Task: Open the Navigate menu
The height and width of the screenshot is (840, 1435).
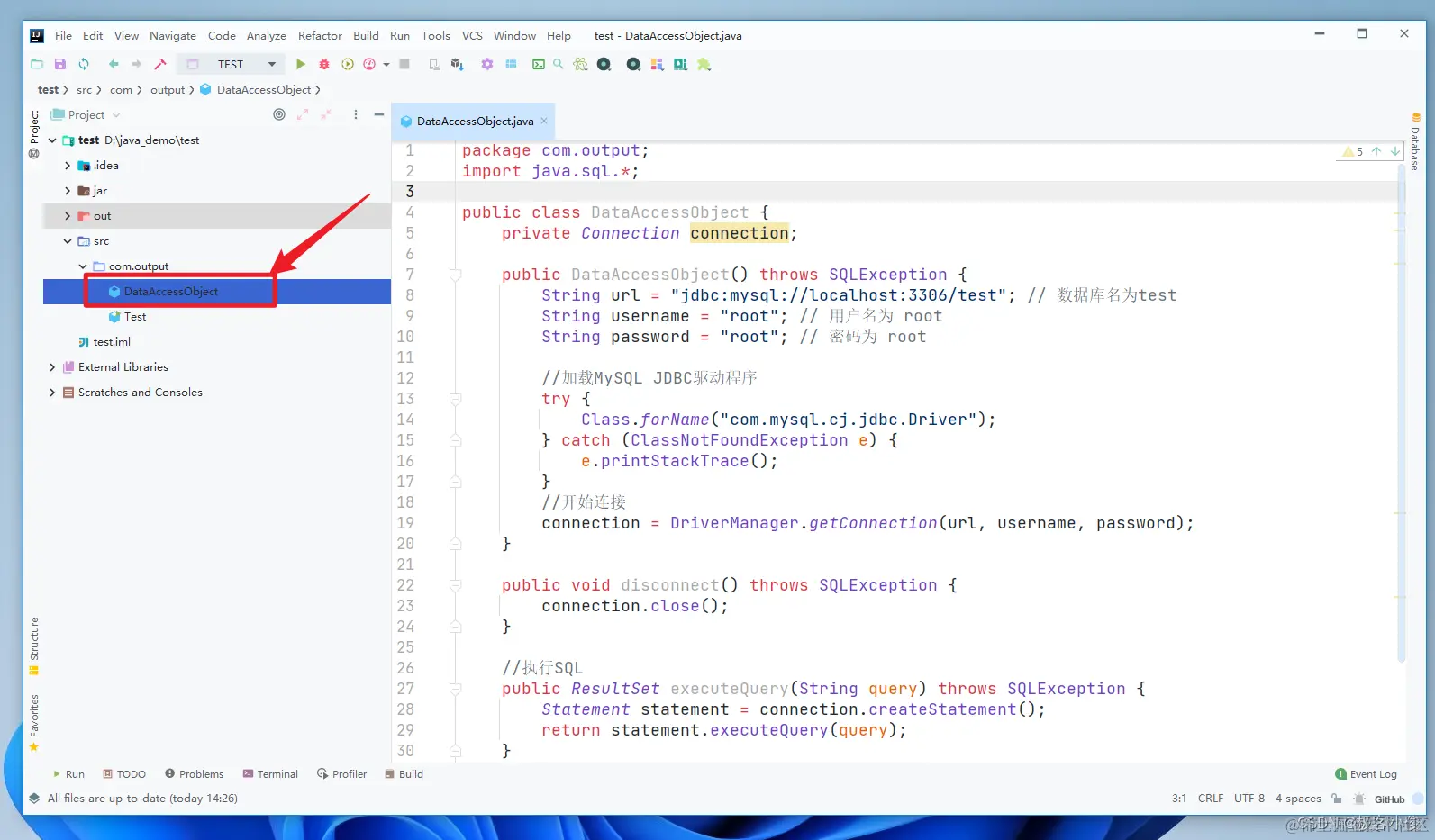Action: 173,35
